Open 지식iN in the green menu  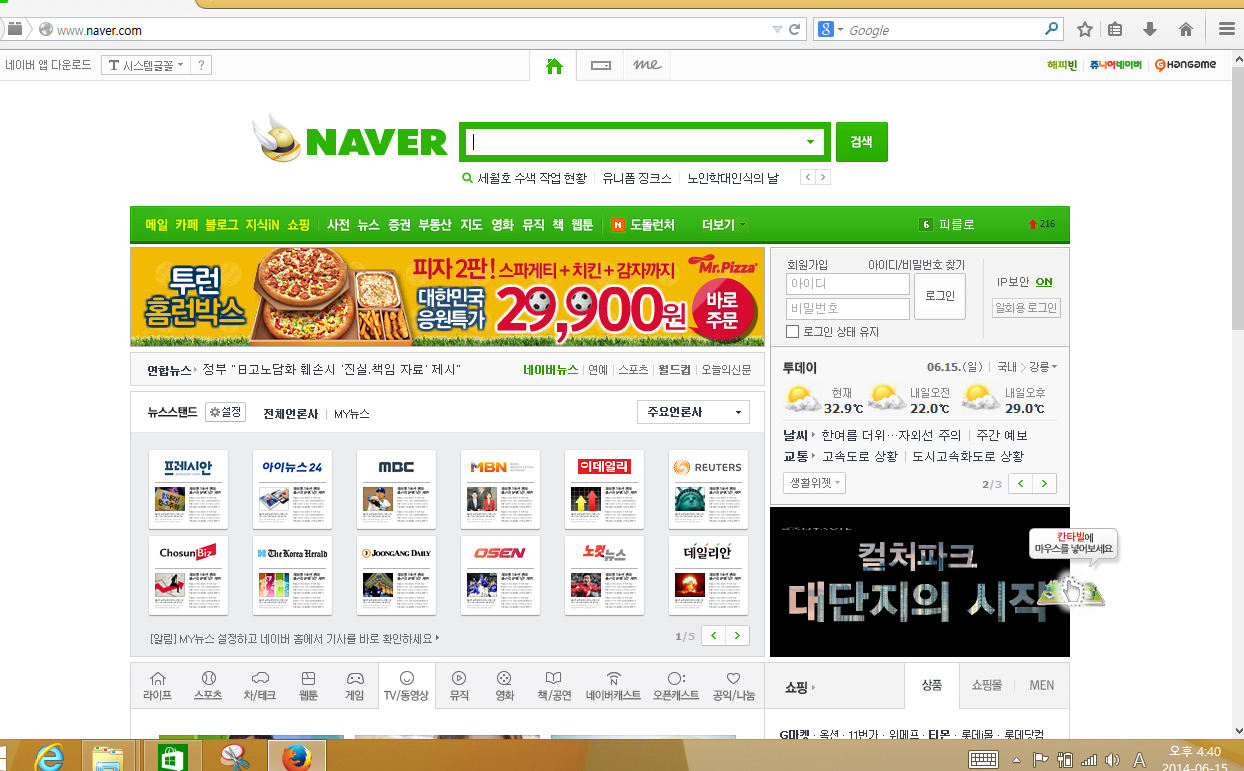point(262,225)
